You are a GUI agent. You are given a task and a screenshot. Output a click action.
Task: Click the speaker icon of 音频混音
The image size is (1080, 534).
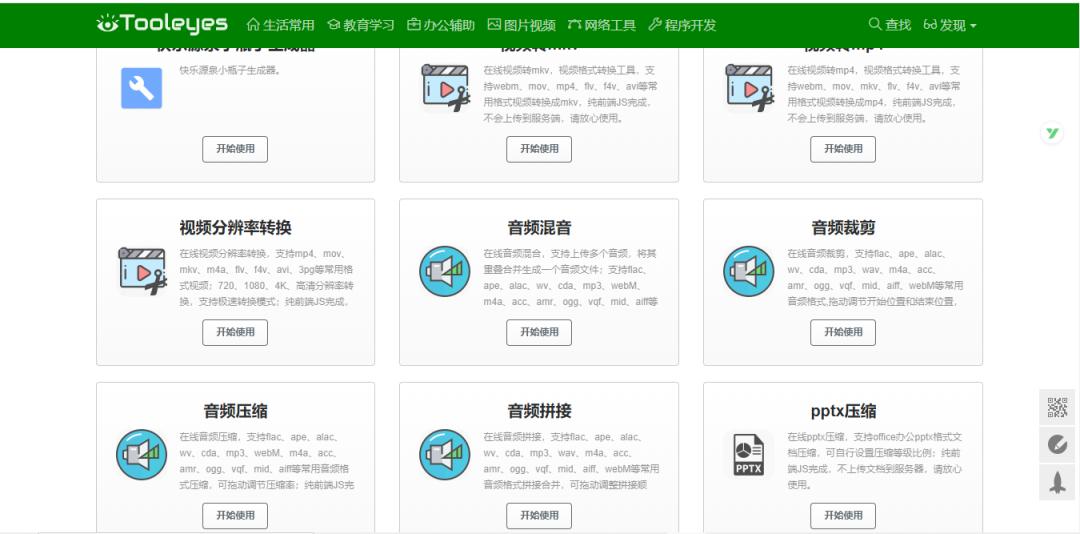point(445,271)
